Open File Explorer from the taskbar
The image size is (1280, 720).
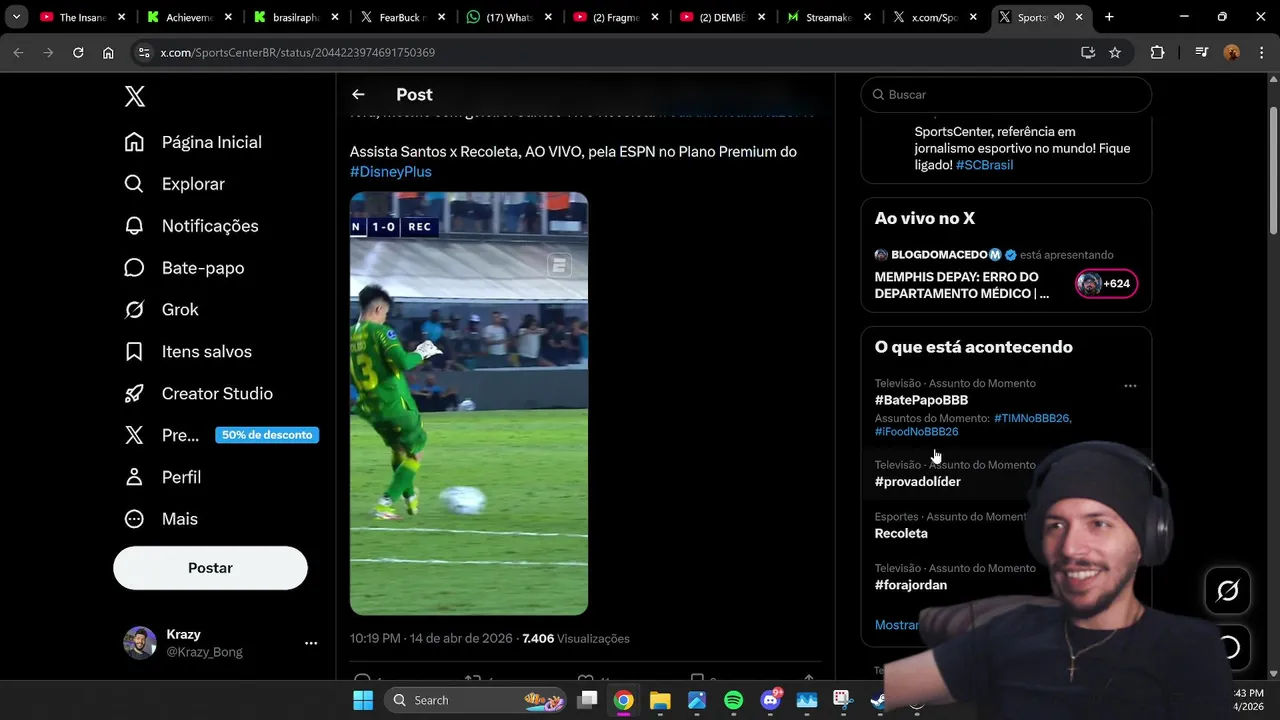[659, 700]
